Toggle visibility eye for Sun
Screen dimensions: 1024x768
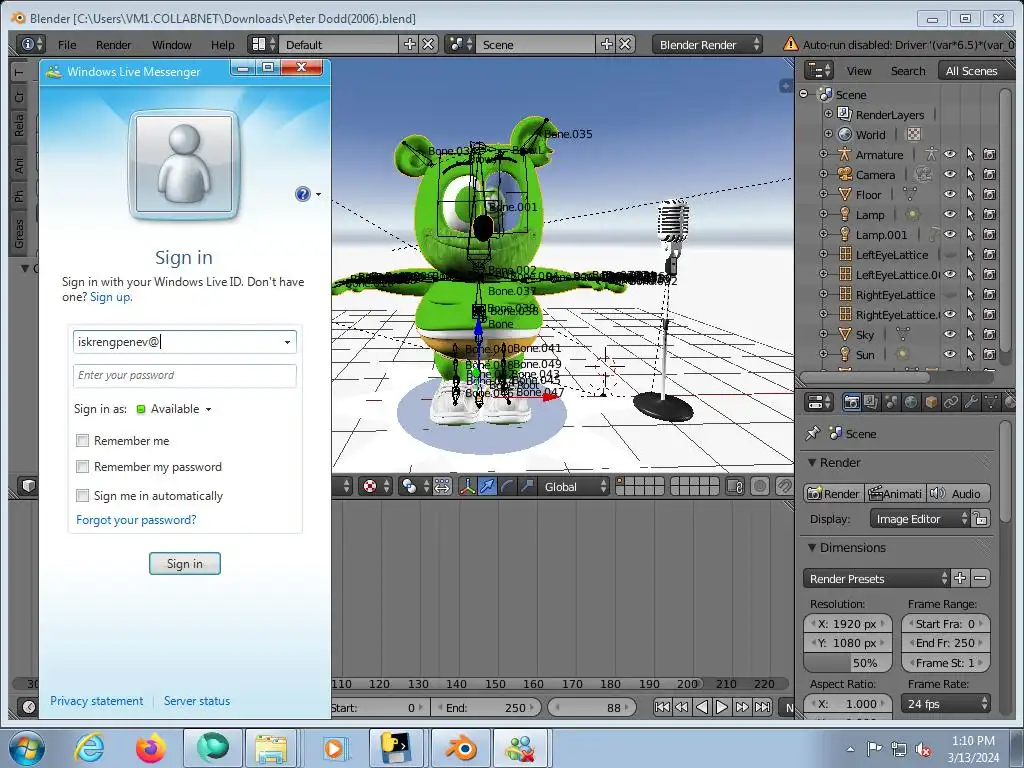coord(950,354)
